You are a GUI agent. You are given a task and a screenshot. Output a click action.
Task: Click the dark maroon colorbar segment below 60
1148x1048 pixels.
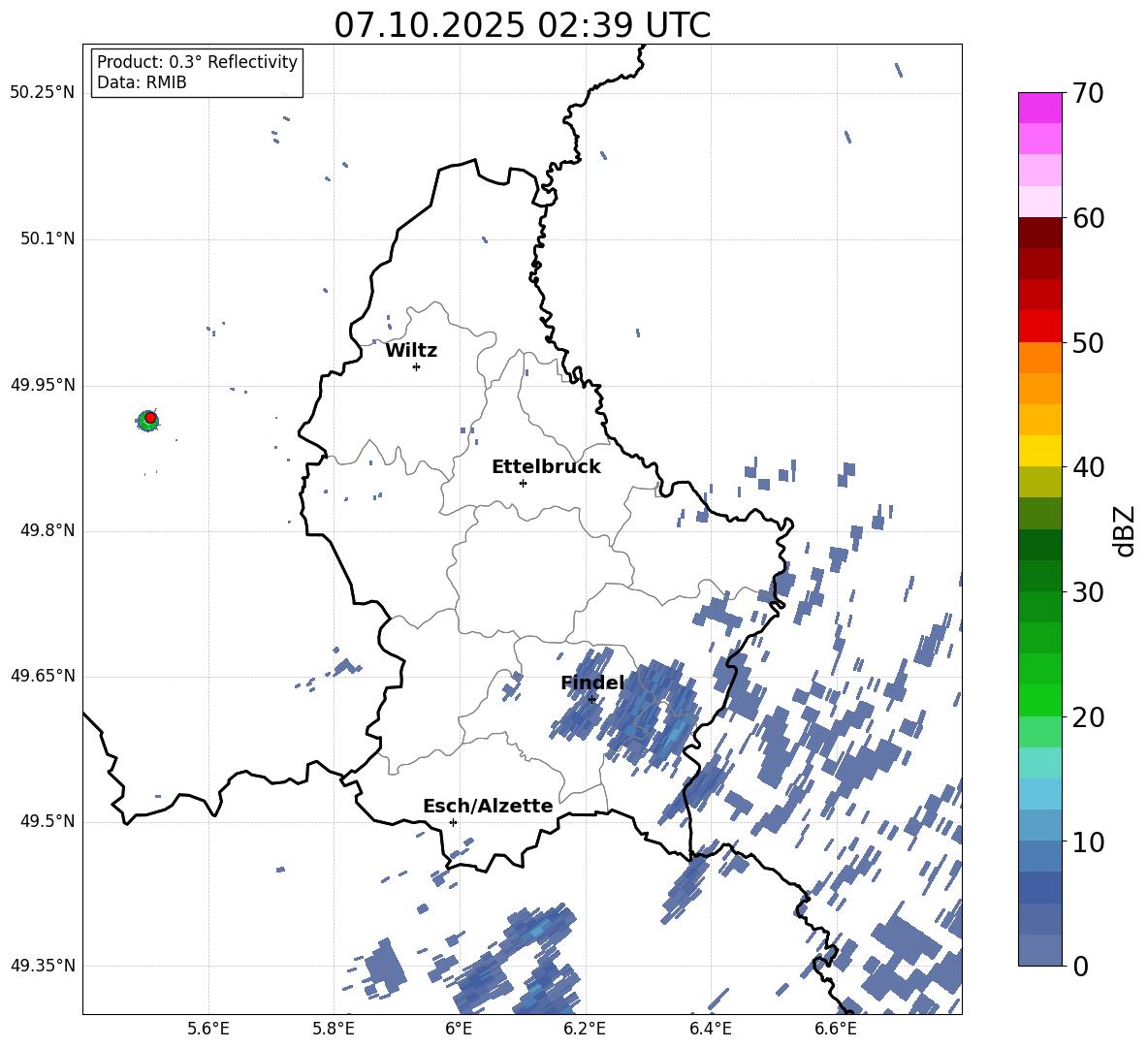[1040, 233]
